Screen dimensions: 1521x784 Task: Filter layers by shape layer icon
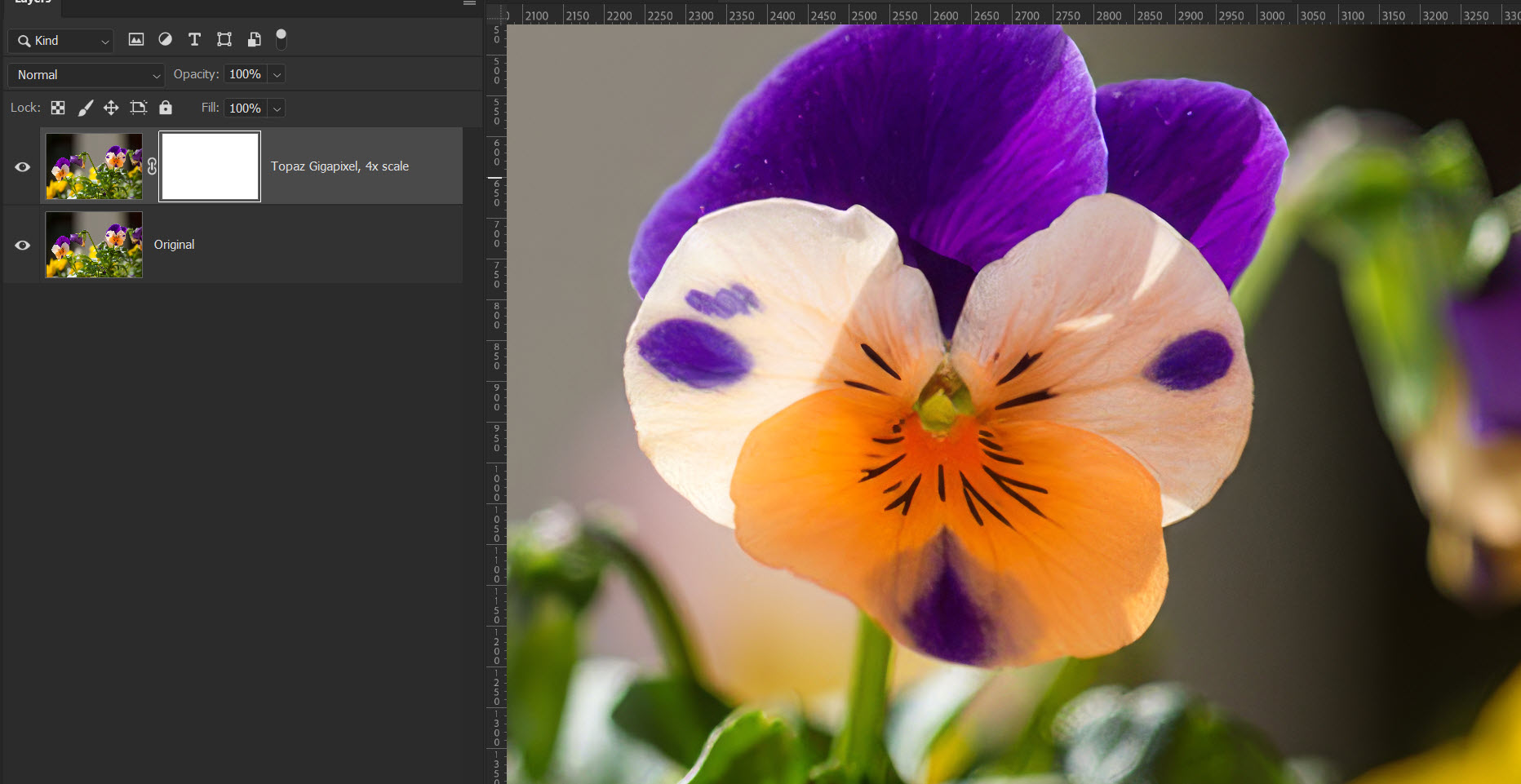click(x=224, y=39)
